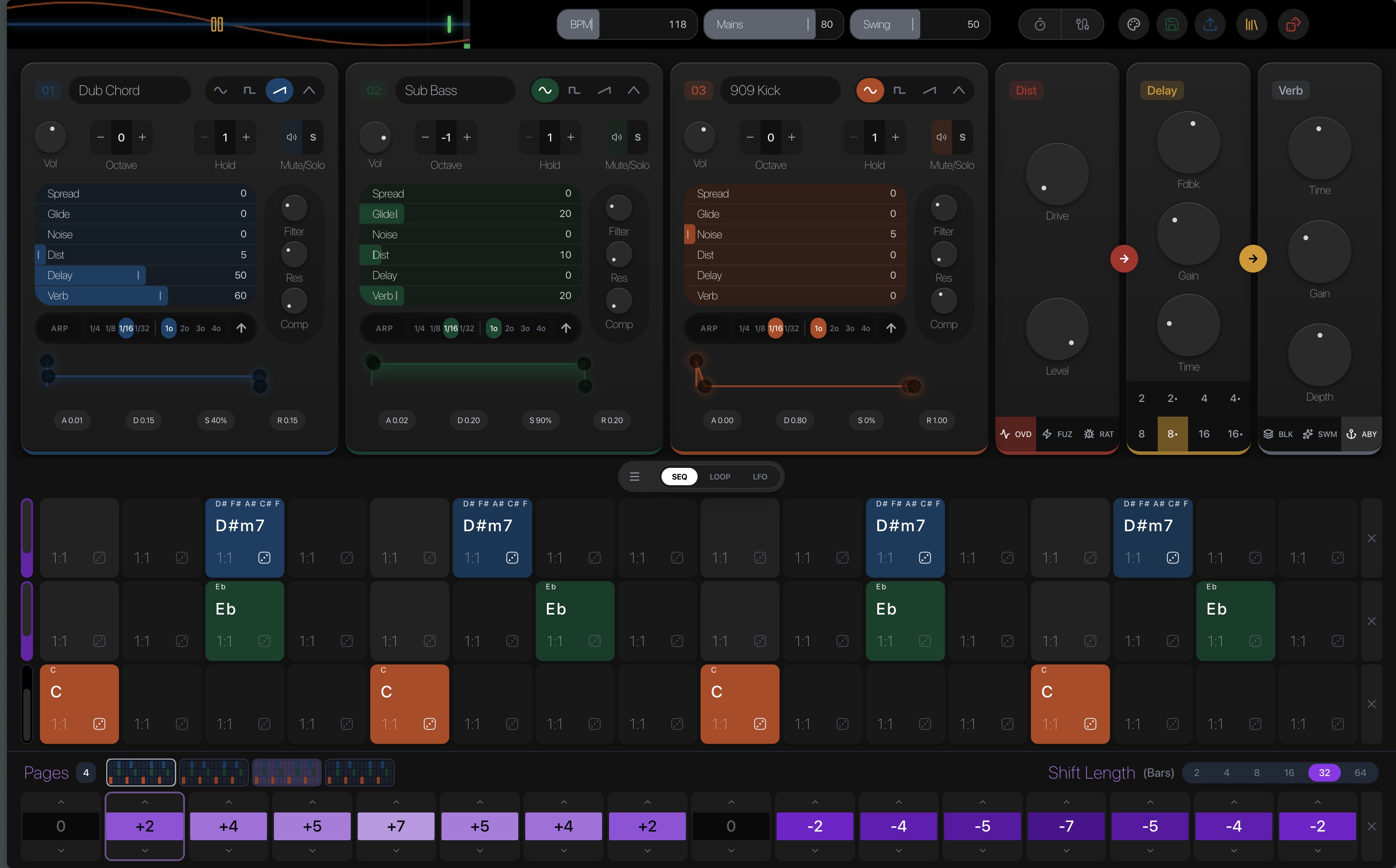Viewport: 1396px width, 868px height.
Task: Select 2o arp octave range on Sub Bass
Action: point(509,329)
